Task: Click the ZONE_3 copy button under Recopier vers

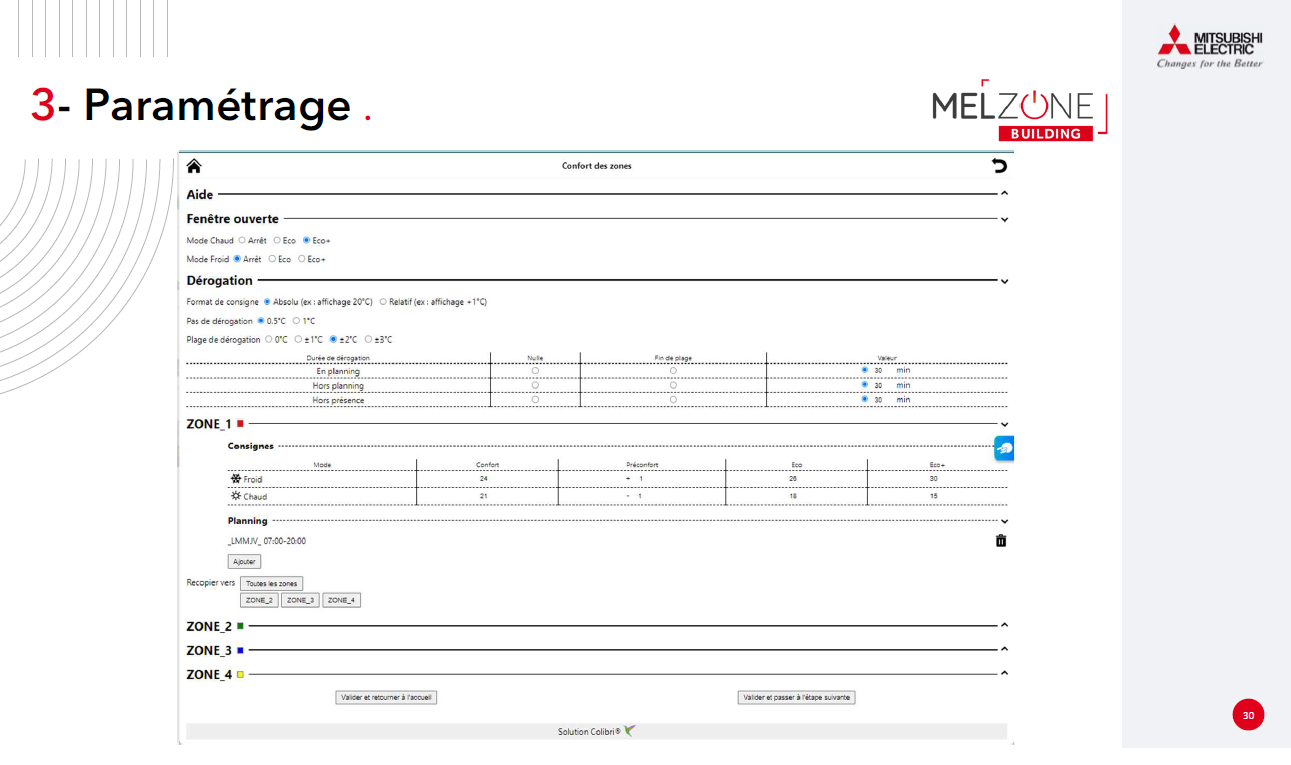Action: click(x=300, y=600)
